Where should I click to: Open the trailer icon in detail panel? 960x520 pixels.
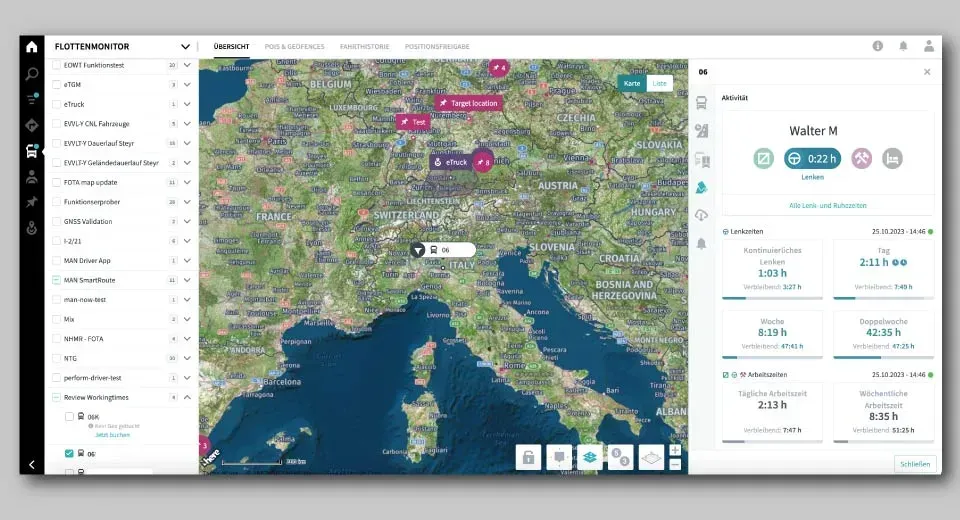tap(702, 160)
